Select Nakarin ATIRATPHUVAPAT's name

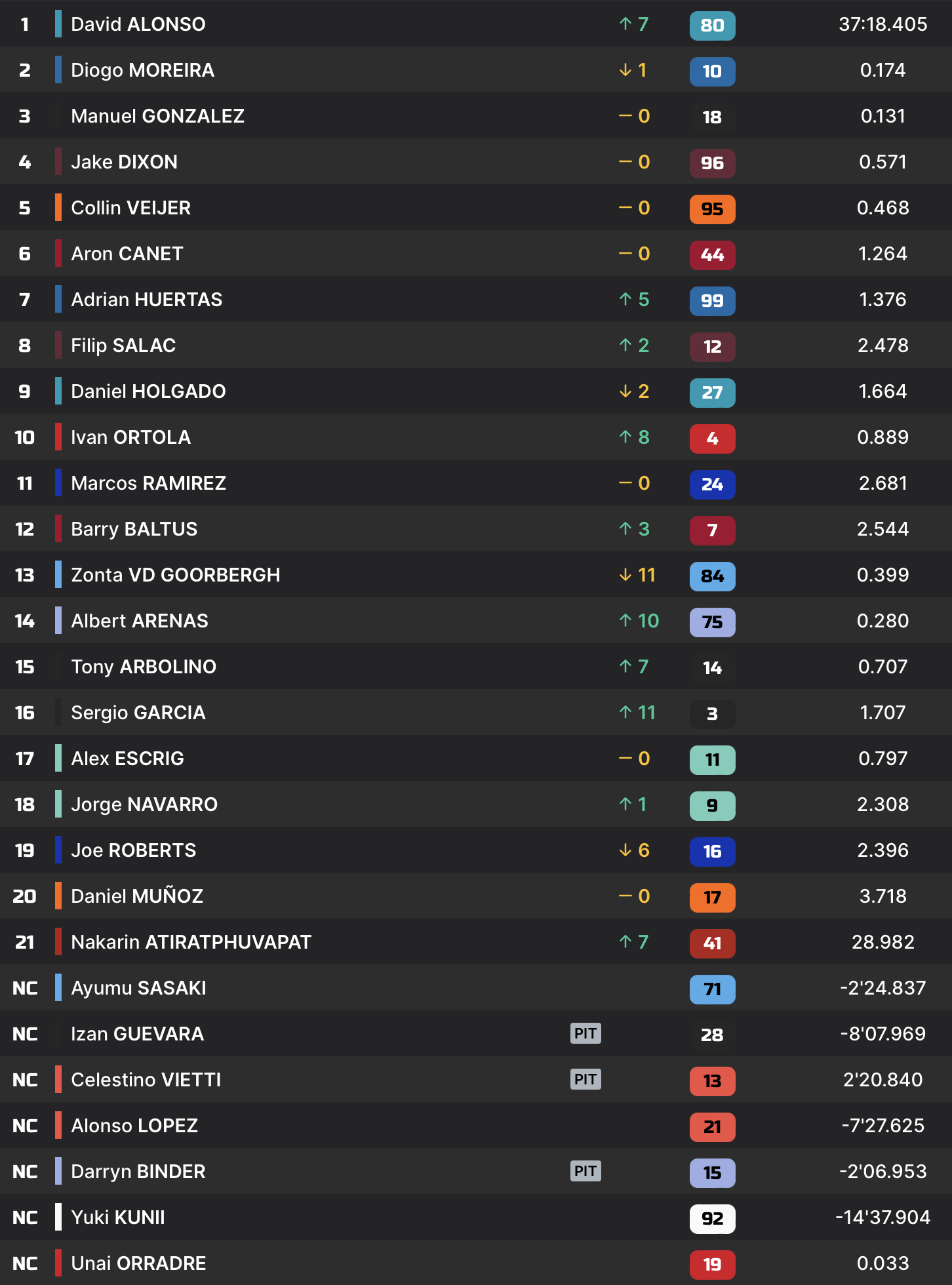(x=191, y=942)
